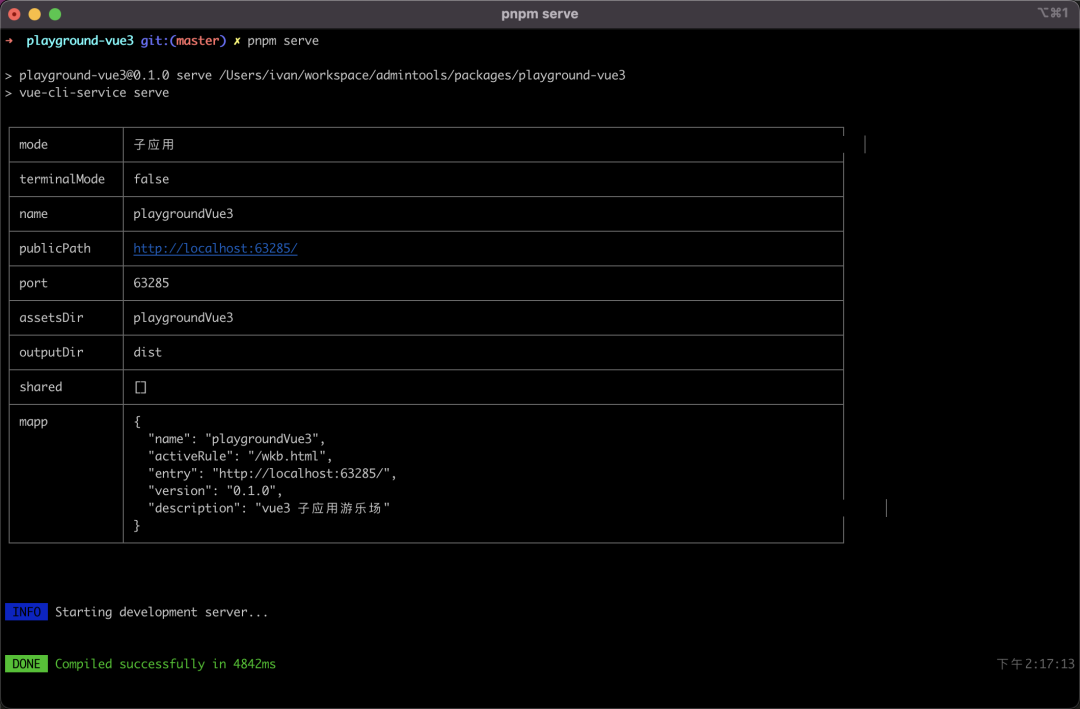Screen dimensions: 1080x709
Task: Click the 'playgroundVue3' value in the assetsDir row
Action: (183, 318)
